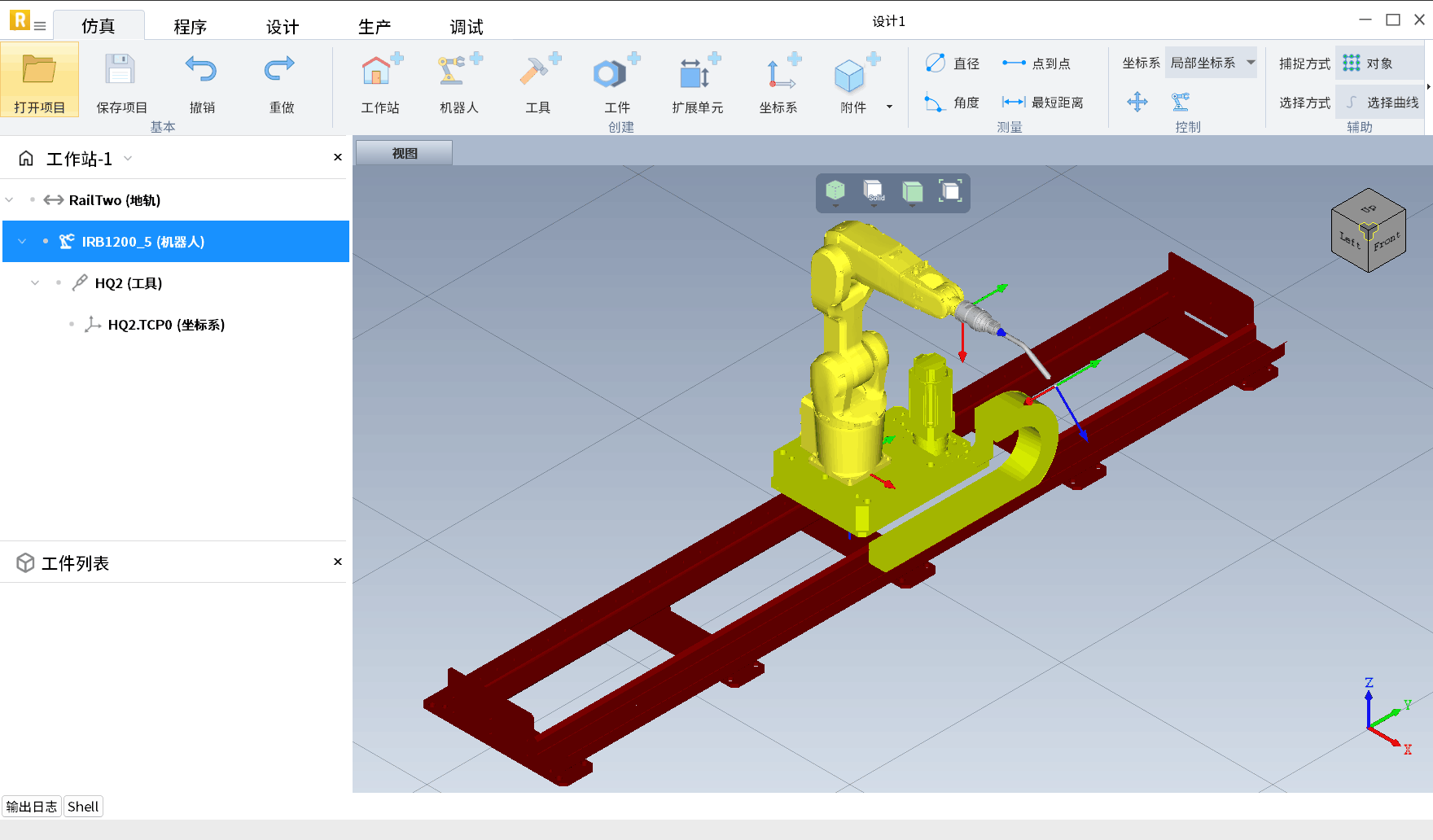Click the move arrows control icon

tap(1137, 102)
